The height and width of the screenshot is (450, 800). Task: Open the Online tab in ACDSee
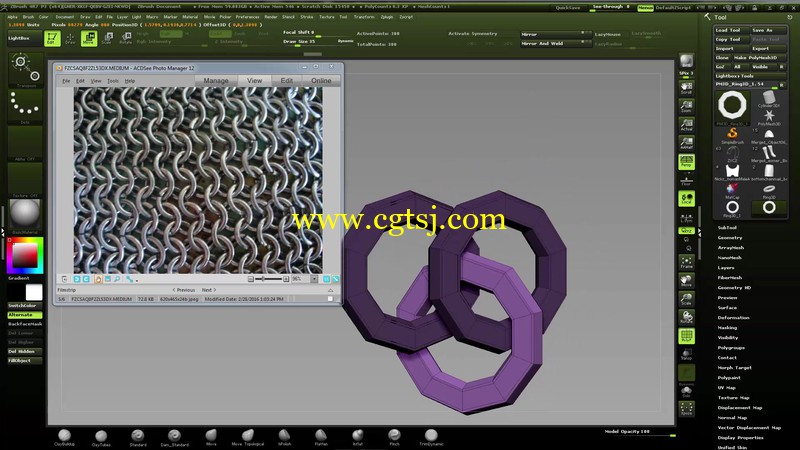pos(321,81)
